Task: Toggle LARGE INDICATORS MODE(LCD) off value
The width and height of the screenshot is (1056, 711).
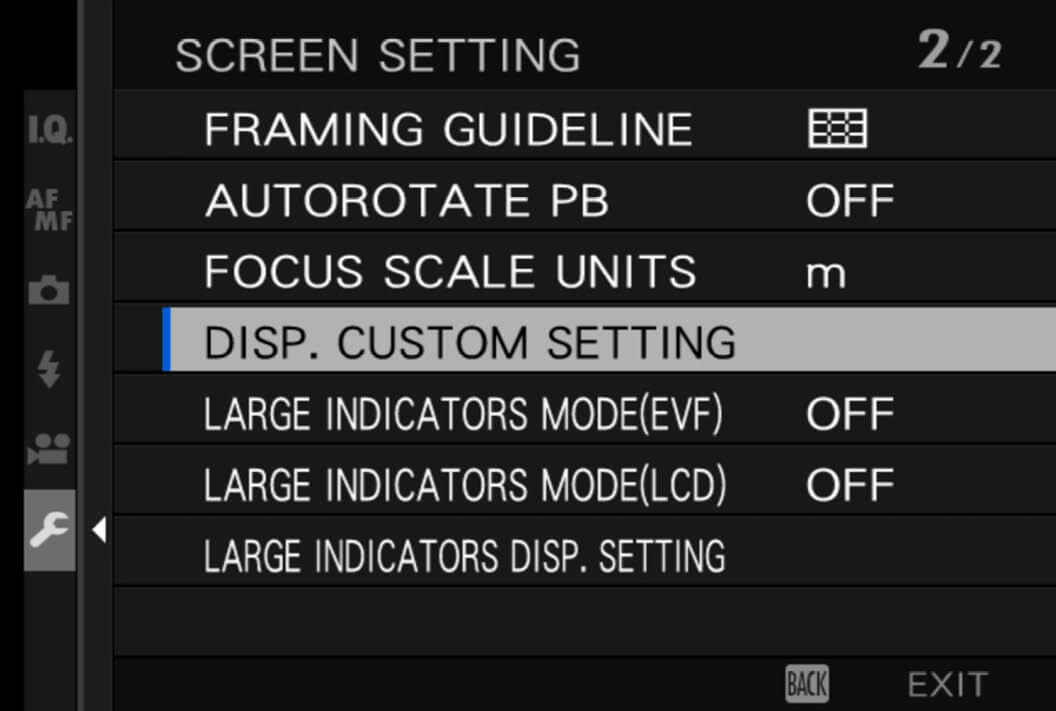Action: (x=851, y=485)
